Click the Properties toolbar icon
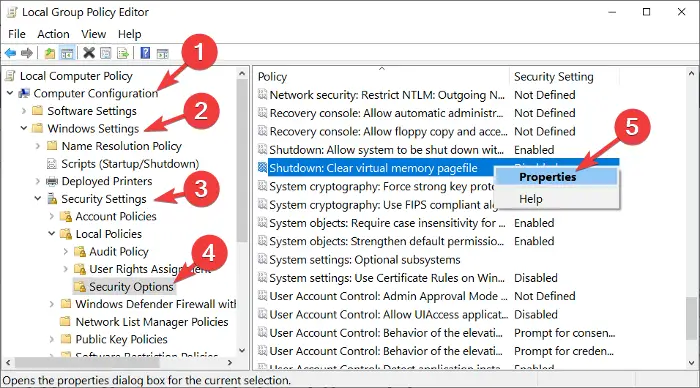This screenshot has height=388, width=700. click(x=105, y=54)
